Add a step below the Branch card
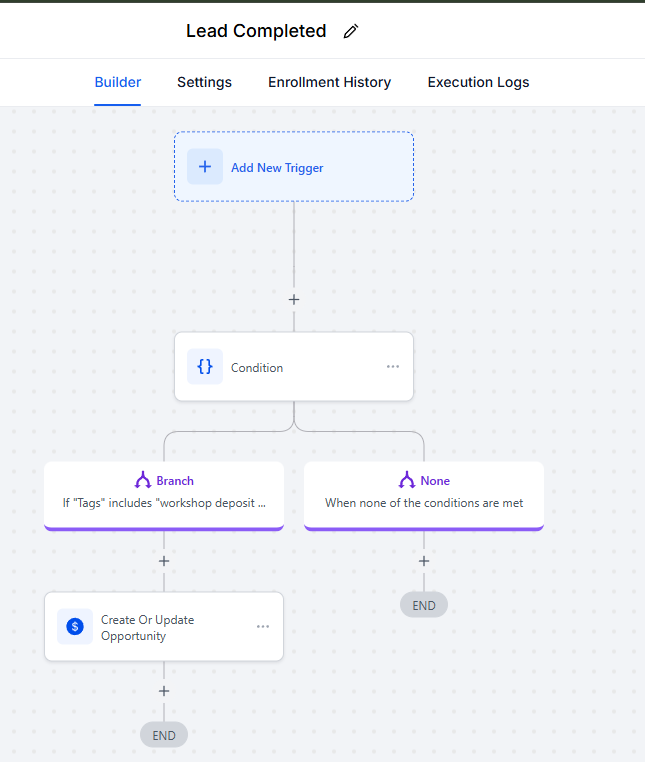The width and height of the screenshot is (645, 762). 164,561
